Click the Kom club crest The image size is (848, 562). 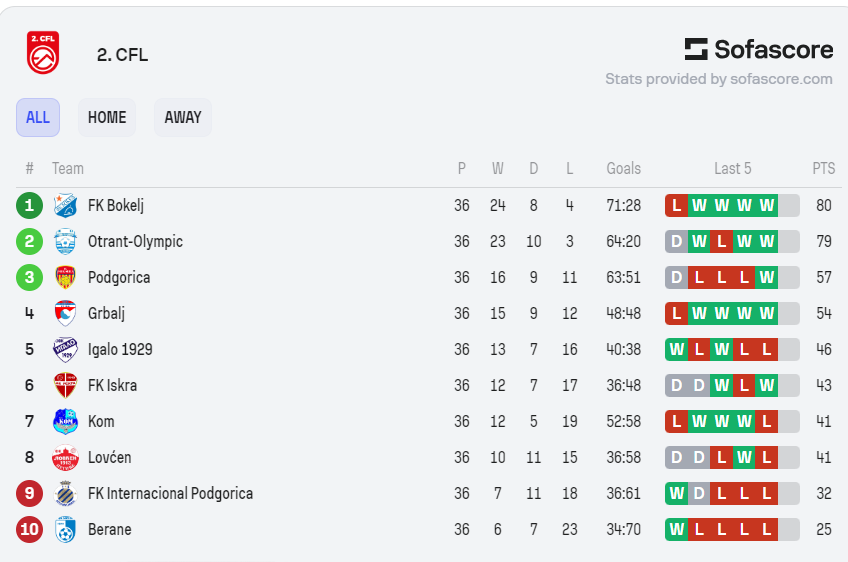click(65, 421)
